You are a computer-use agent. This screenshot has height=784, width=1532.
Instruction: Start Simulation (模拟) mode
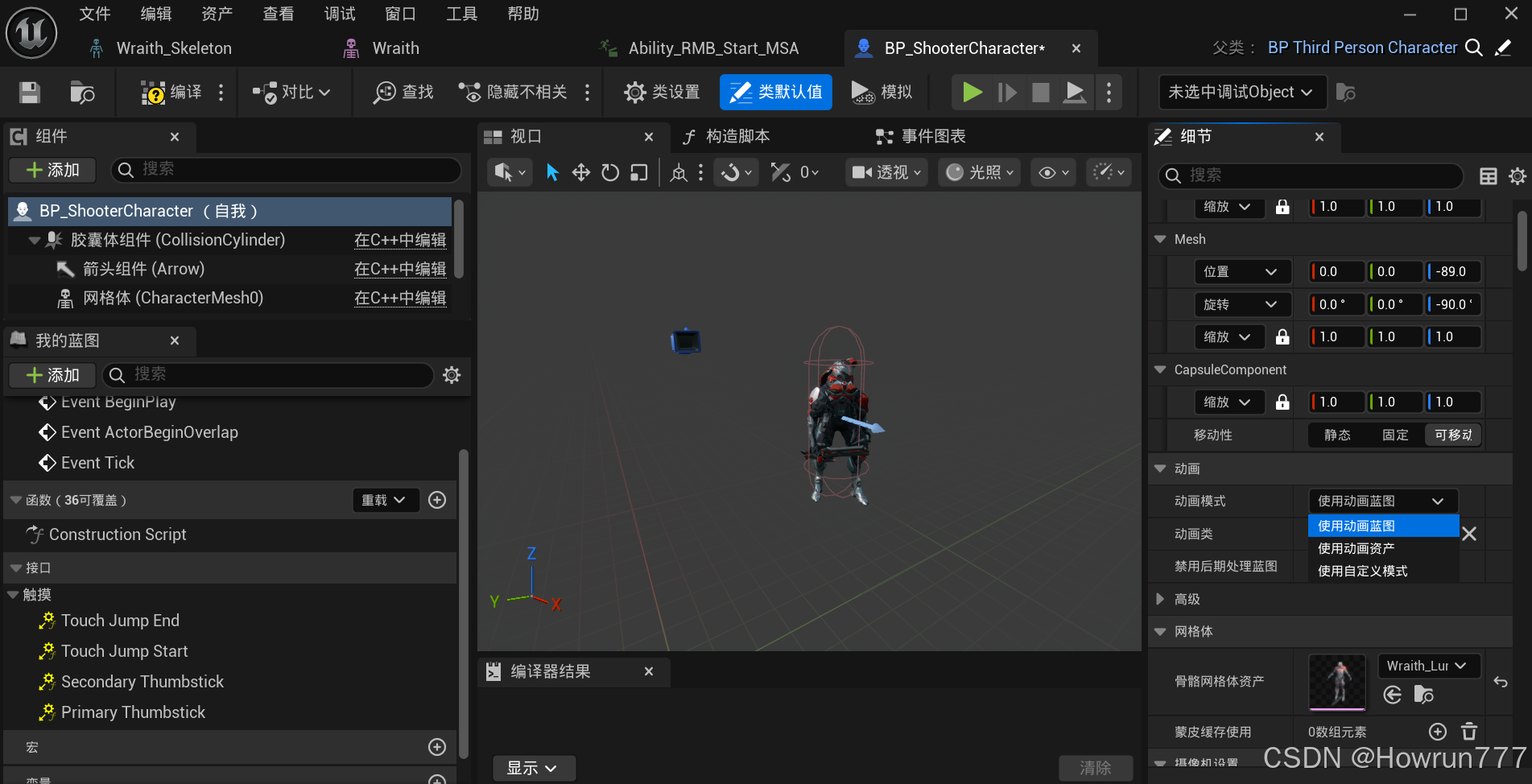(882, 93)
